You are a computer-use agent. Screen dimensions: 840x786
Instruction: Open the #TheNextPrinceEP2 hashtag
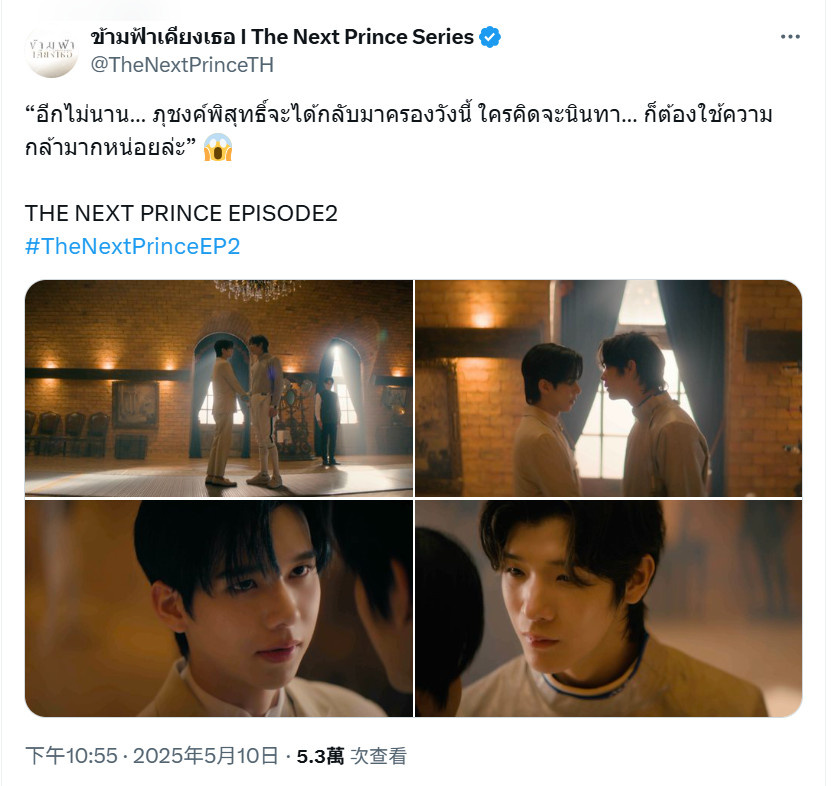tap(132, 246)
